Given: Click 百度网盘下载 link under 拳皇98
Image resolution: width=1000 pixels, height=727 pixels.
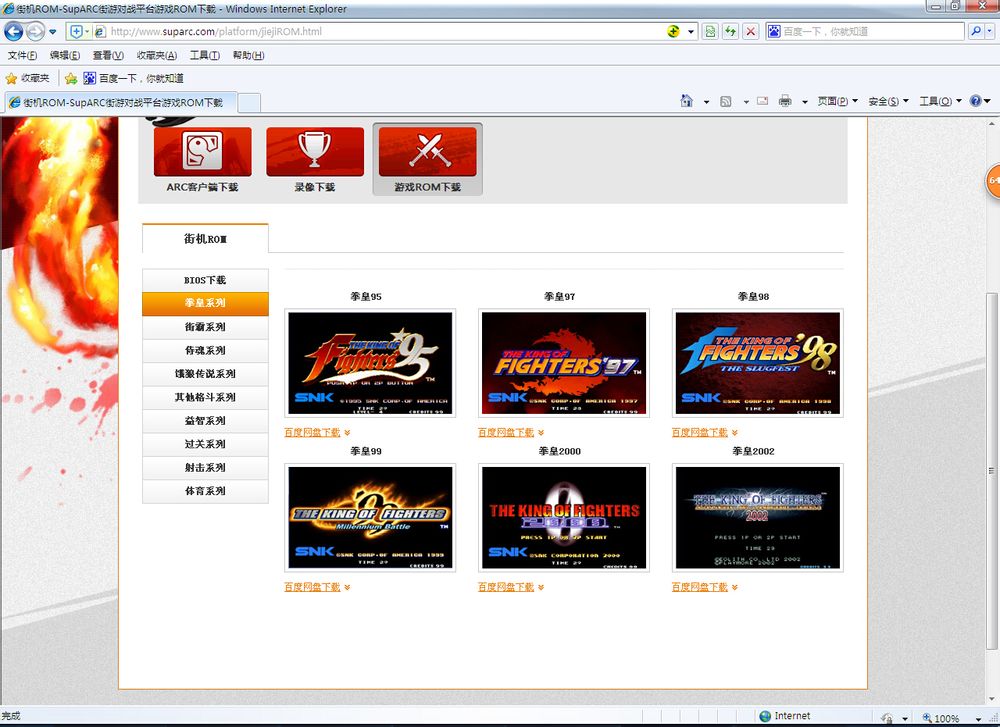Looking at the screenshot, I should click(x=700, y=432).
